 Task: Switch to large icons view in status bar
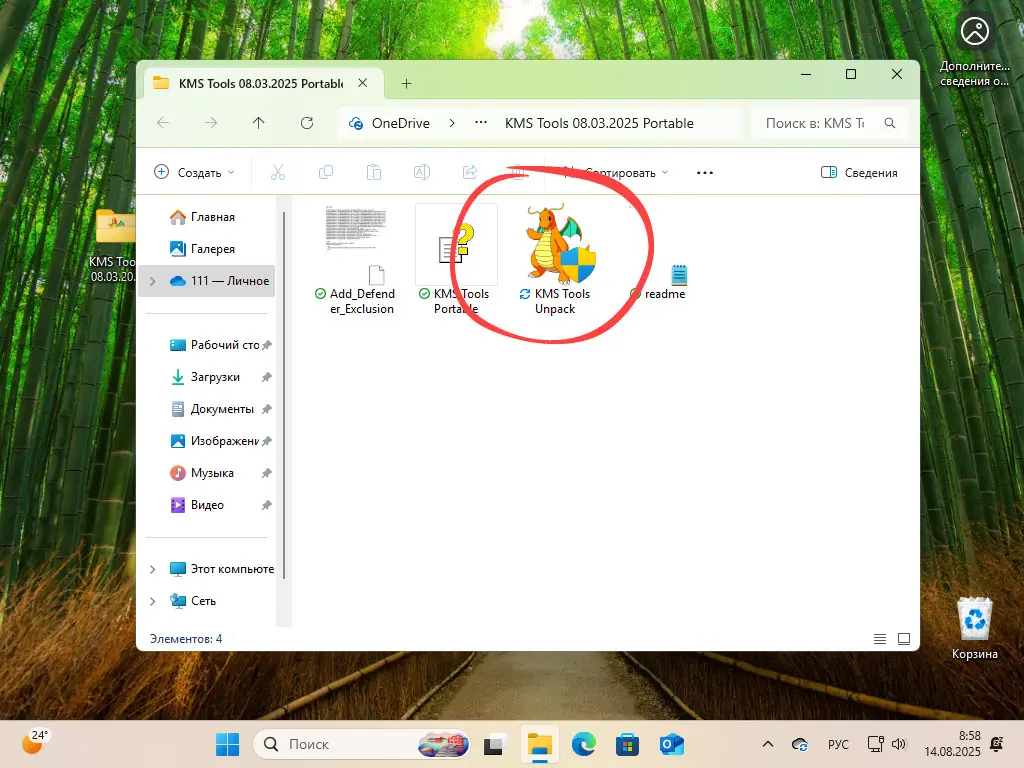click(904, 638)
